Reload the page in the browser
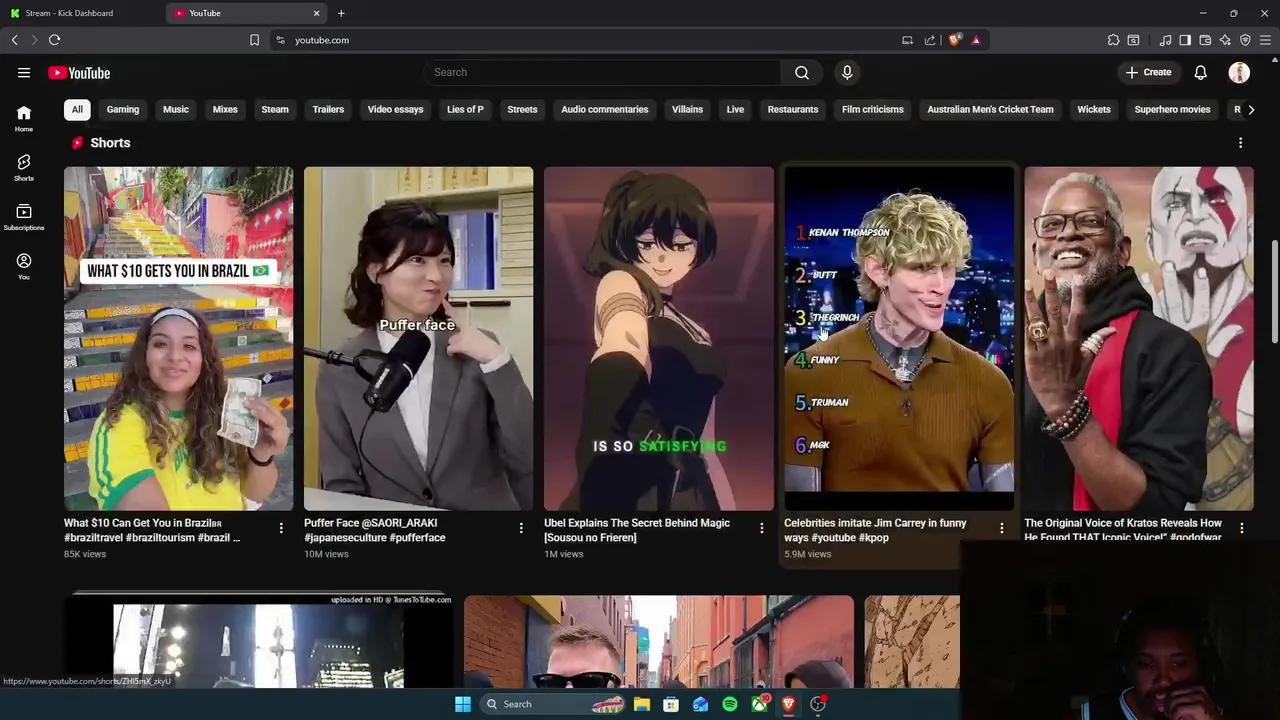Image resolution: width=1280 pixels, height=720 pixels. [54, 40]
